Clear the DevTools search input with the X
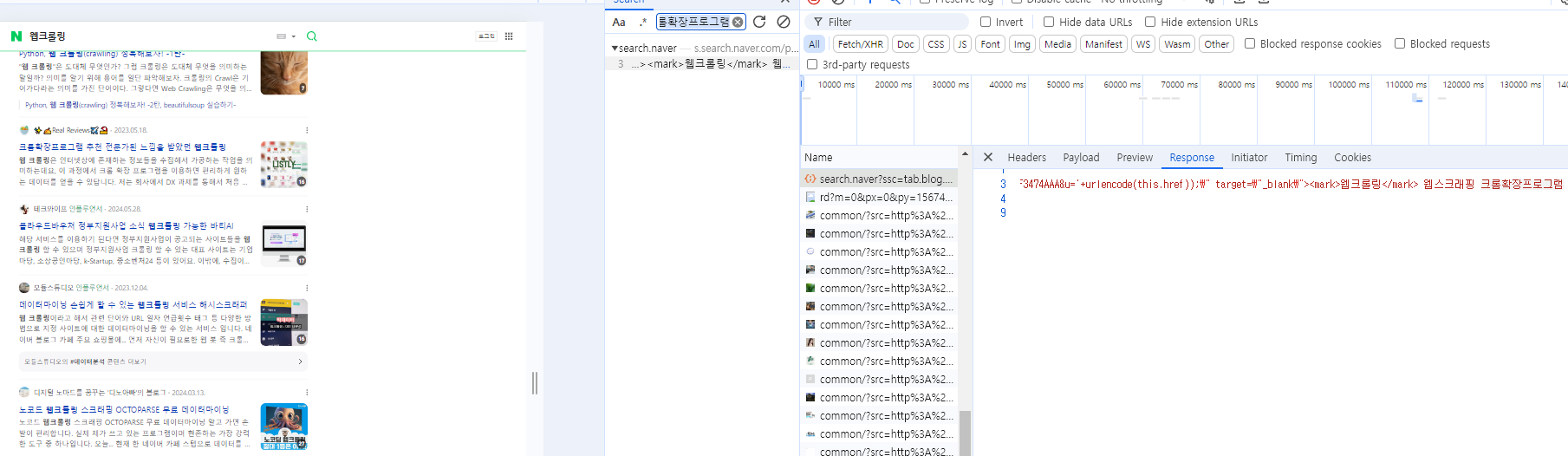 point(738,22)
